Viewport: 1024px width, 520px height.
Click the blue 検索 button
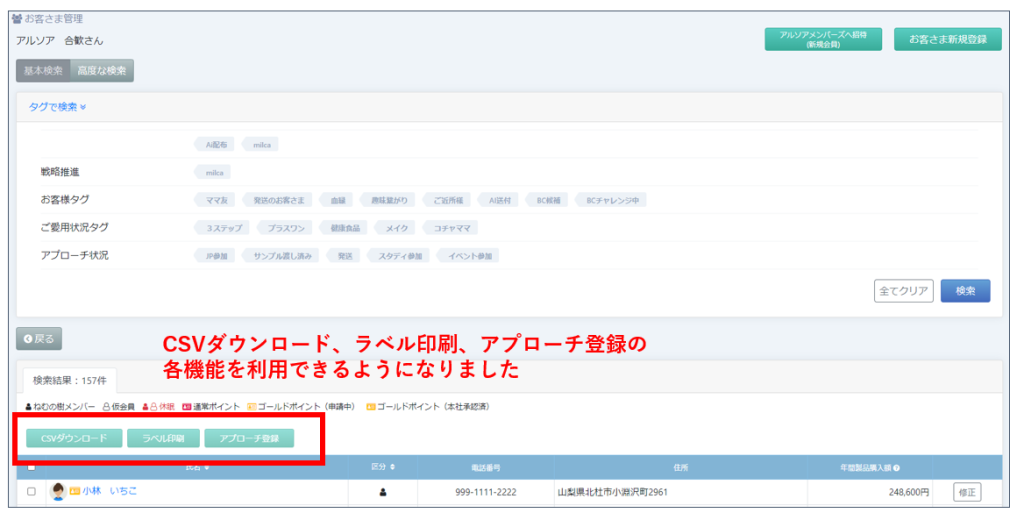[x=965, y=291]
